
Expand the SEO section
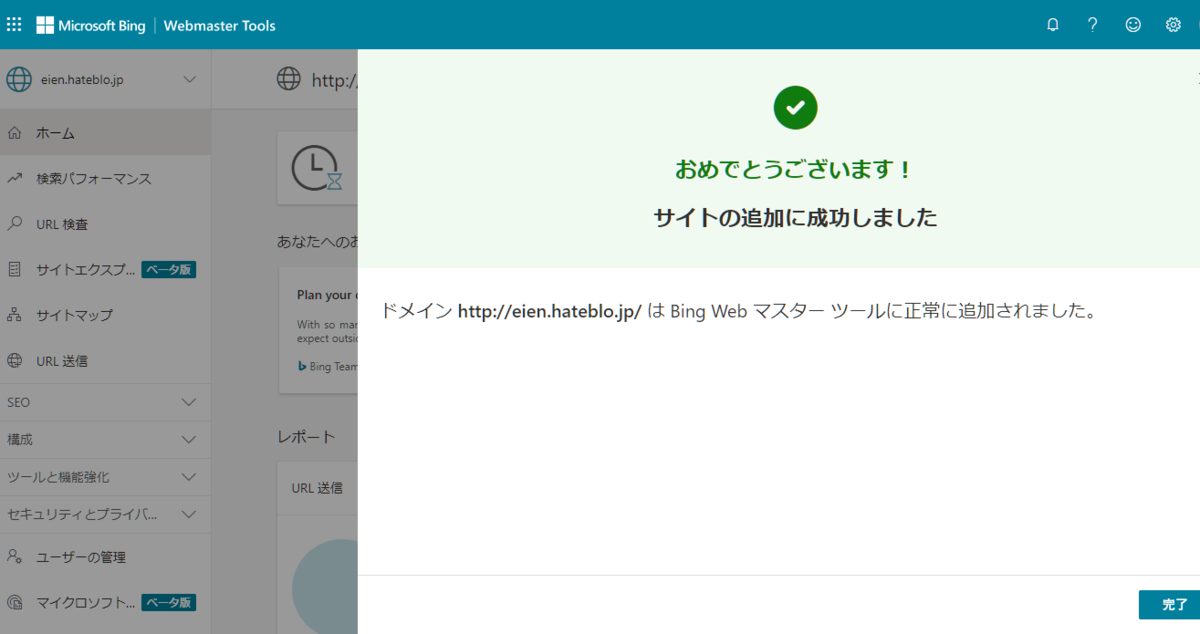click(x=105, y=402)
